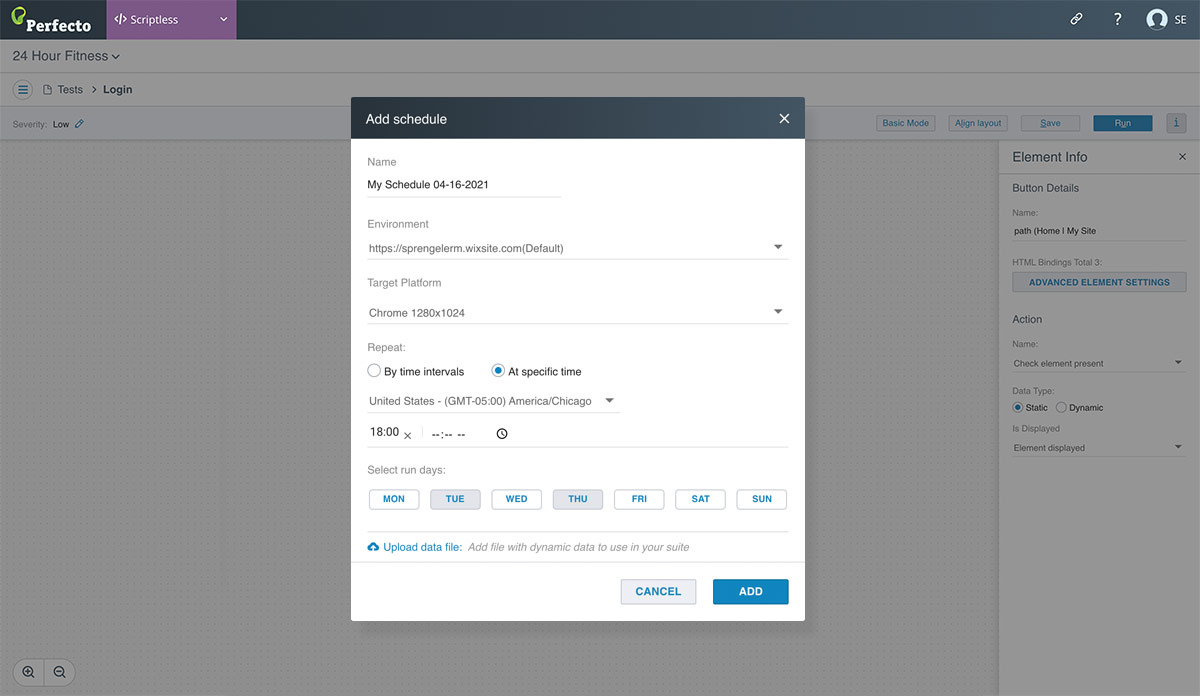Toggle WED run day

pos(516,499)
